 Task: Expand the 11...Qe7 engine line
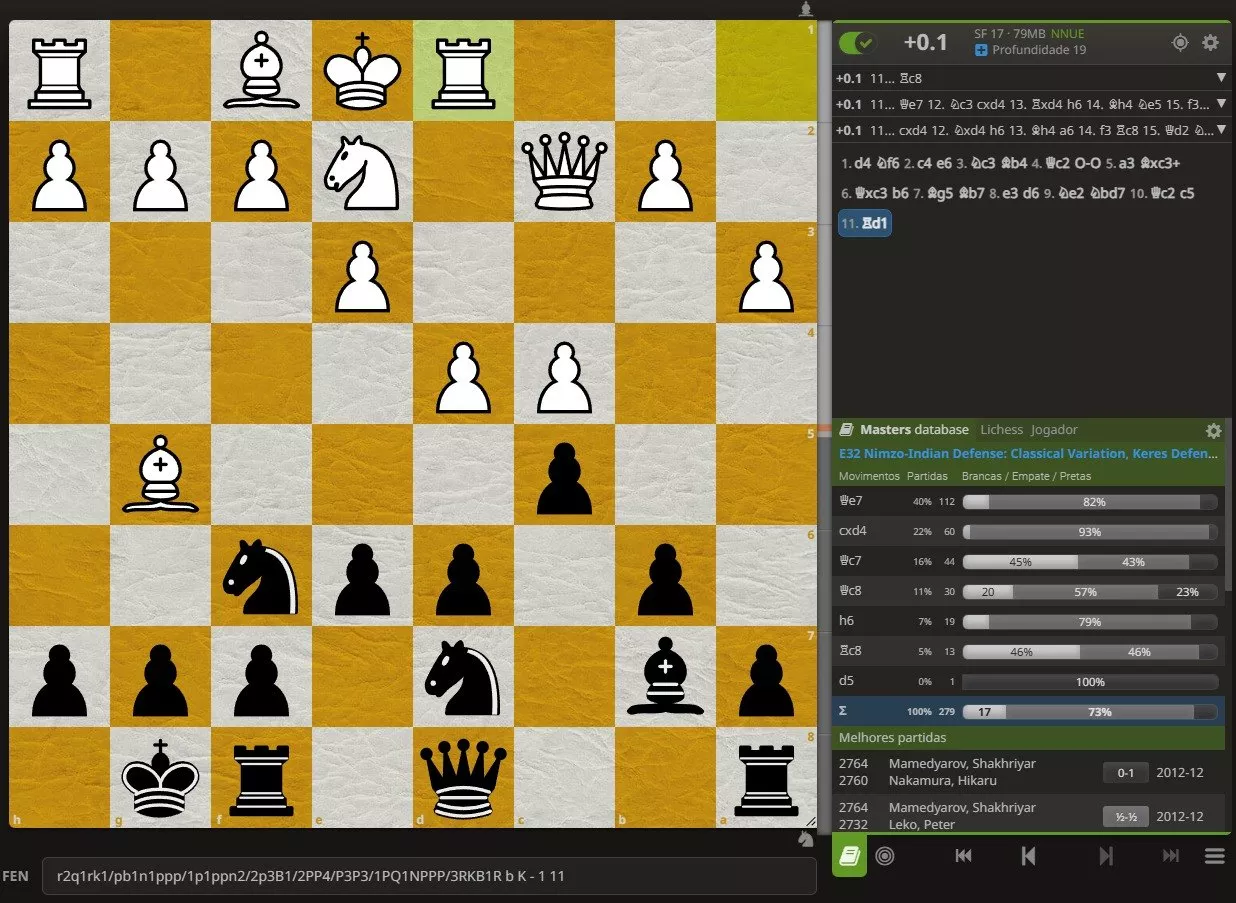click(x=1220, y=104)
